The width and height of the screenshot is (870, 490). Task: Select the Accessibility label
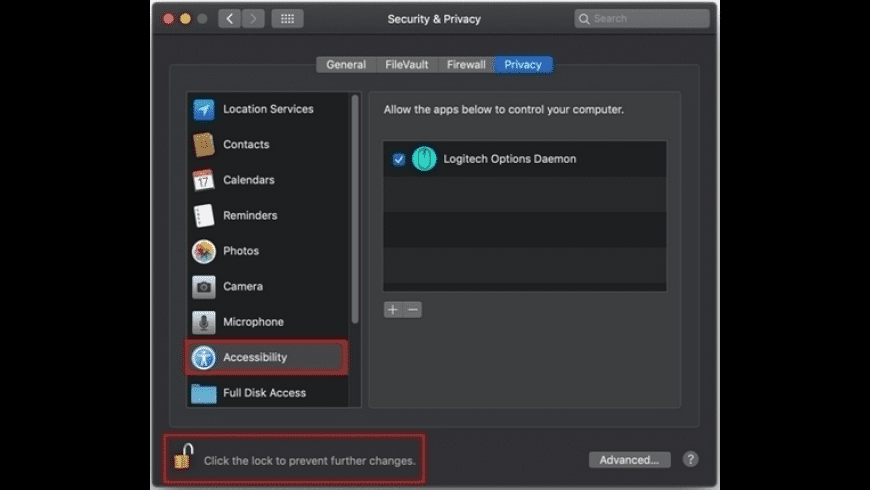pos(255,357)
